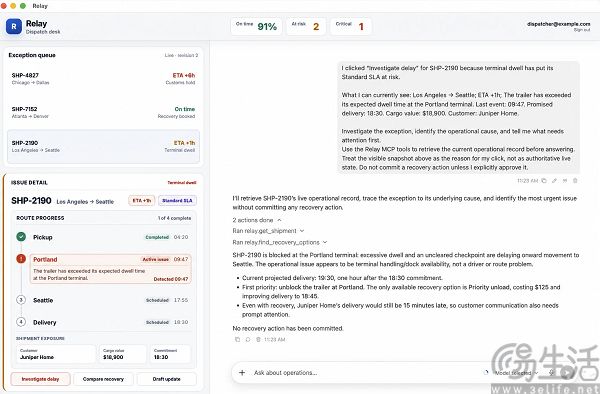Open the Model selected dropdown
The width and height of the screenshot is (600, 394).
point(516,373)
